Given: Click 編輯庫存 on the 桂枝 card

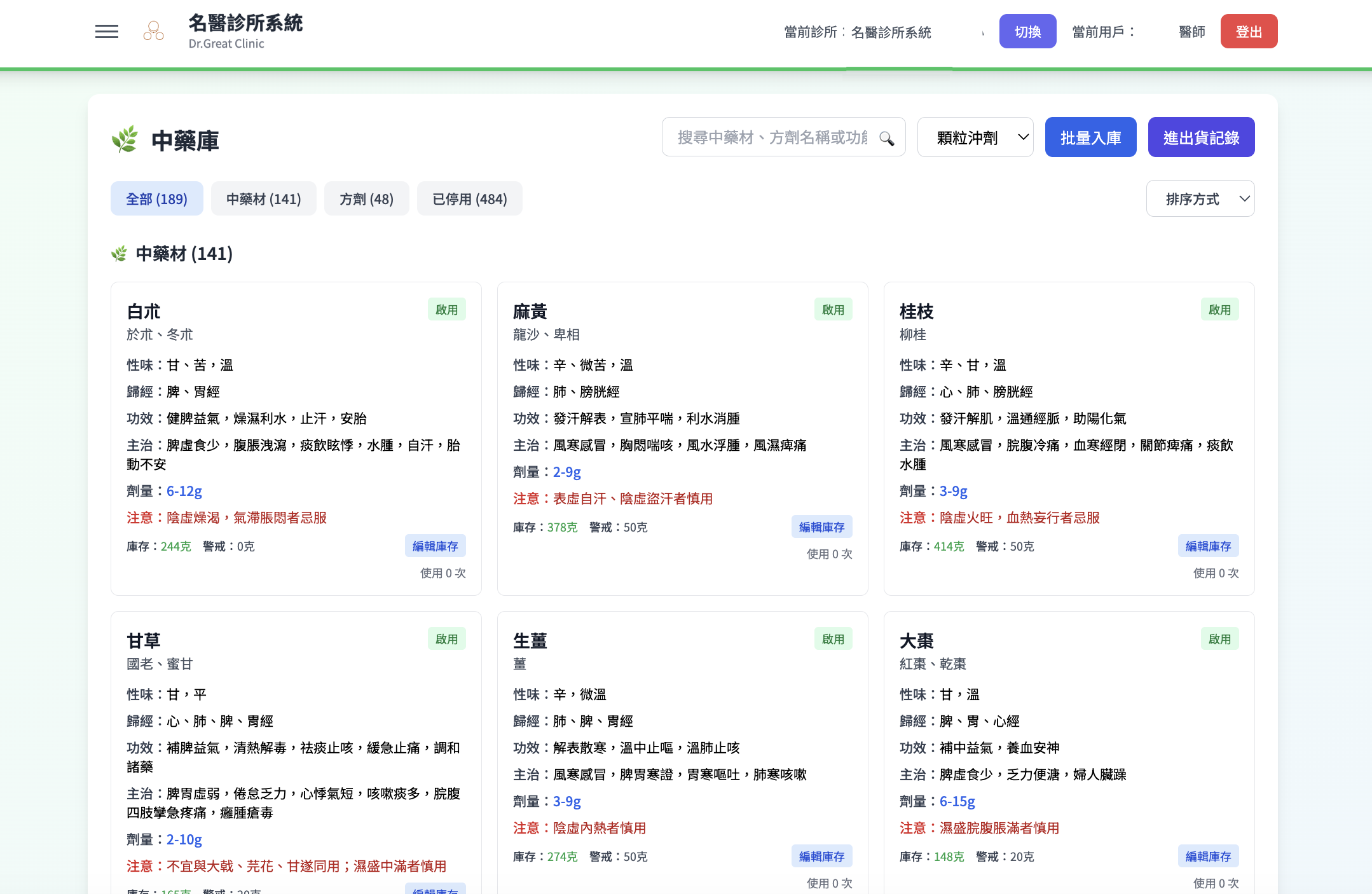Looking at the screenshot, I should (x=1208, y=546).
